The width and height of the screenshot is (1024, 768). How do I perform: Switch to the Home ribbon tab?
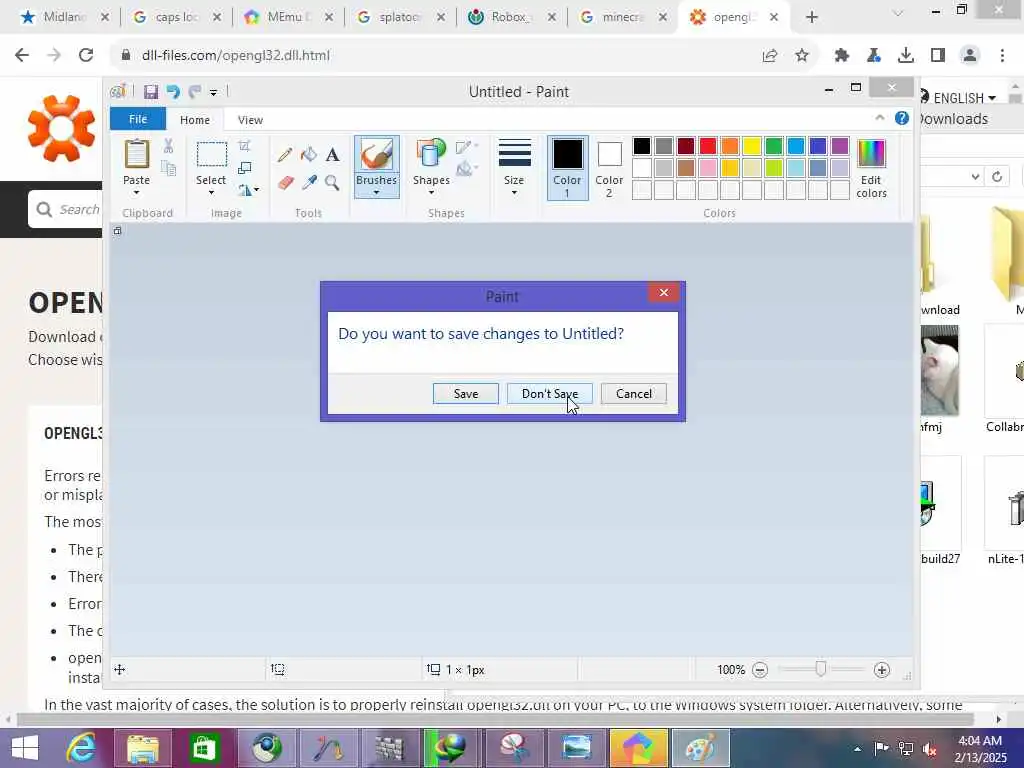(195, 120)
